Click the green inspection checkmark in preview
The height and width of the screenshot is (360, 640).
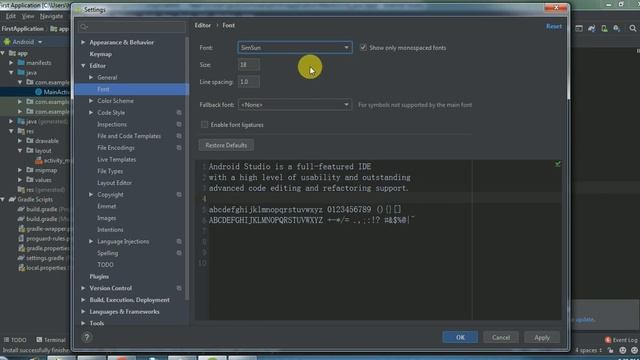point(558,164)
